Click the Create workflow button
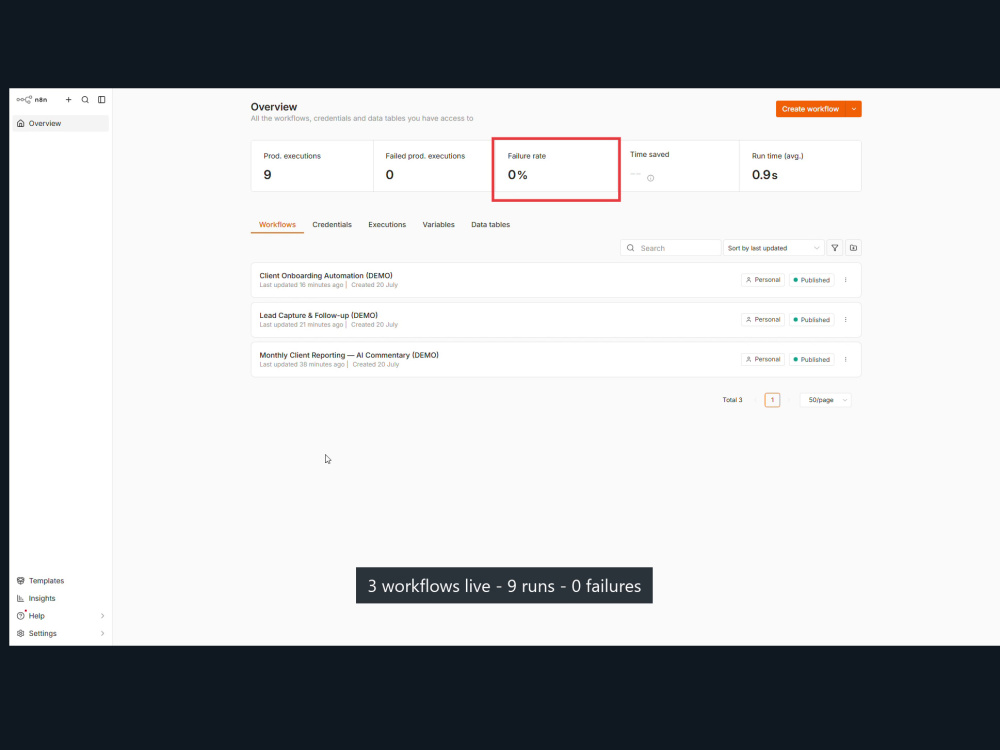The image size is (1000, 750). tap(810, 109)
